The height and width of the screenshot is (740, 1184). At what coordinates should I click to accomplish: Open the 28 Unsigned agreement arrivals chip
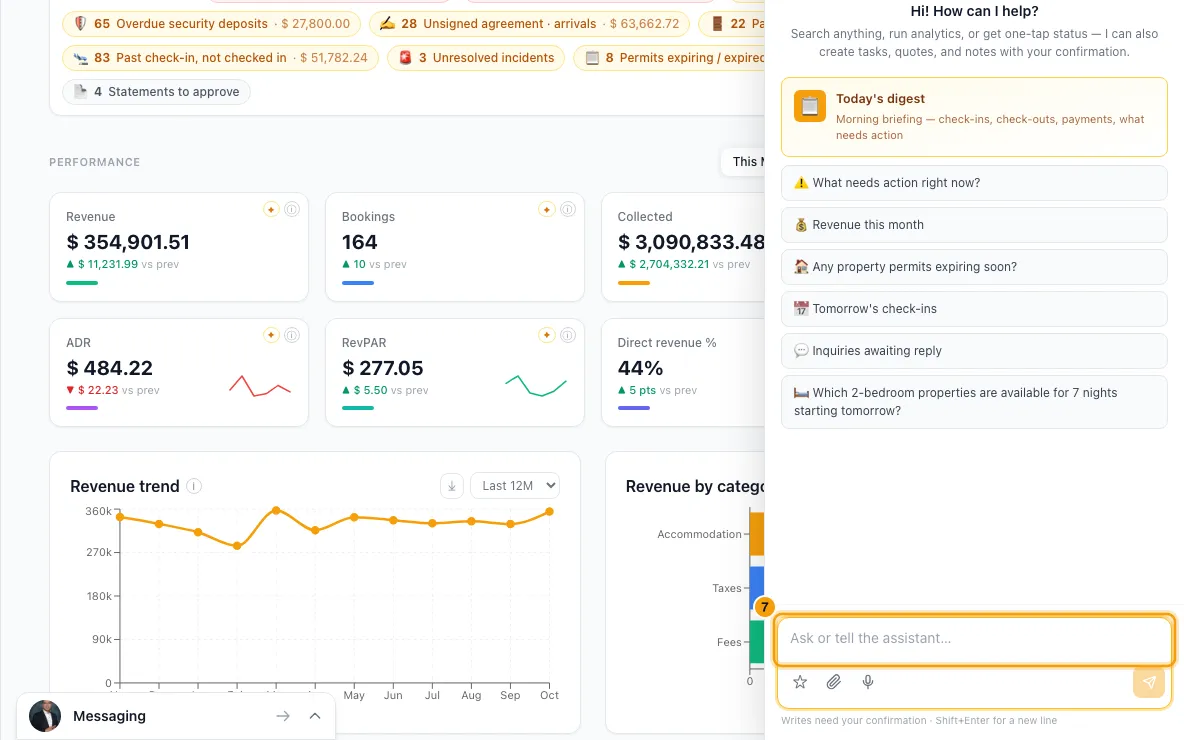click(x=529, y=23)
